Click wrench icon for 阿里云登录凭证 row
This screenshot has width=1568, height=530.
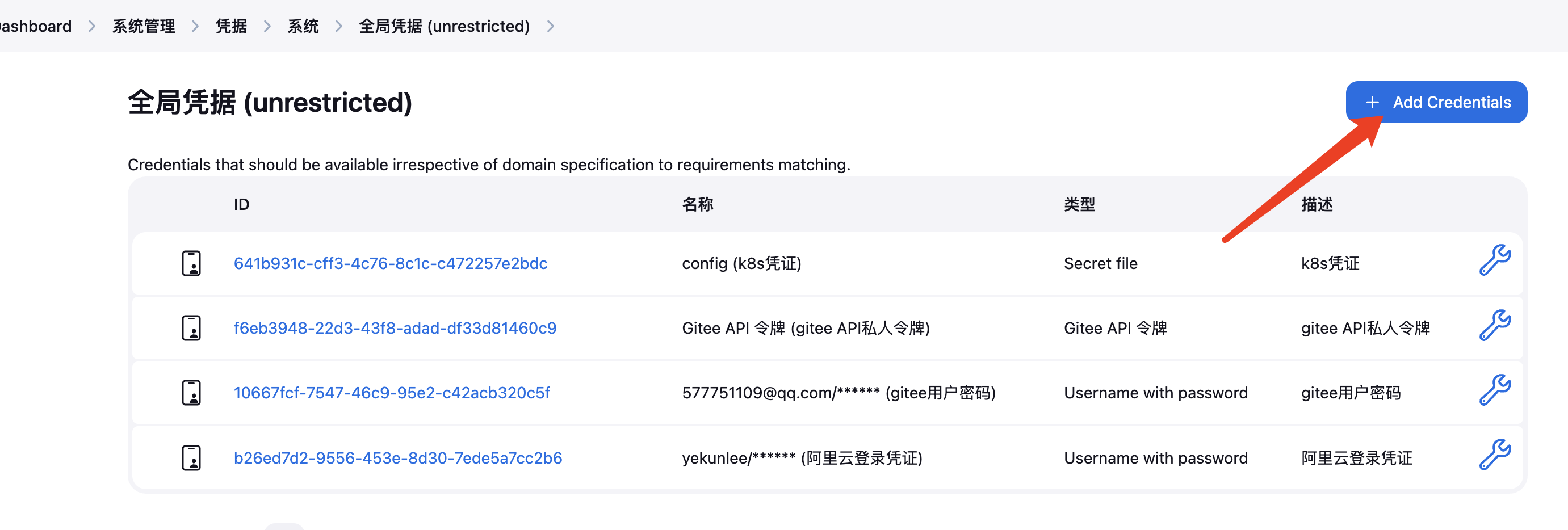1494,455
